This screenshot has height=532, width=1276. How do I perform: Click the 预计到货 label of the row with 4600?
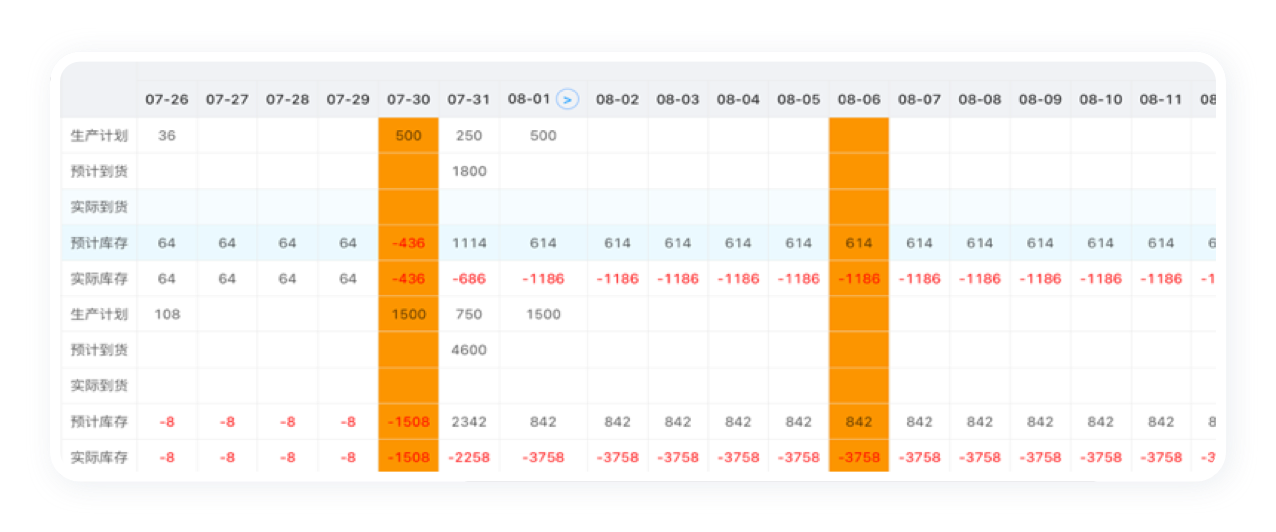pyautogui.click(x=99, y=350)
